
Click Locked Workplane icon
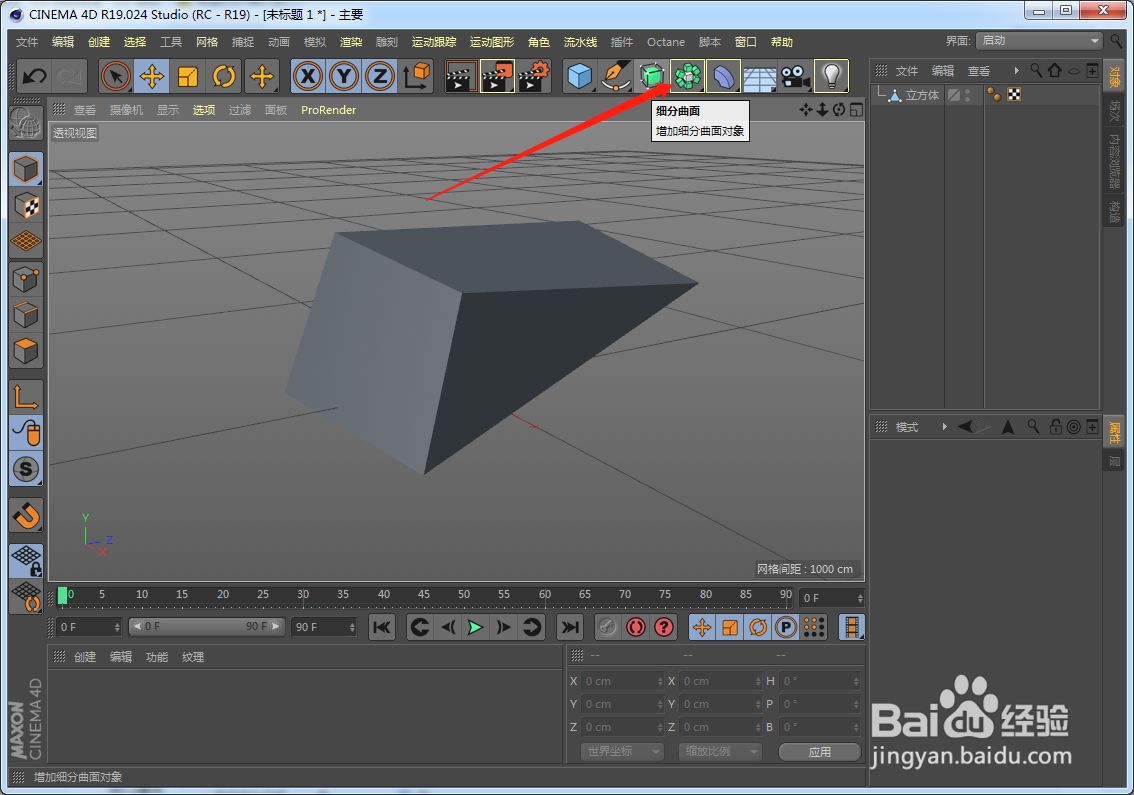tap(26, 561)
